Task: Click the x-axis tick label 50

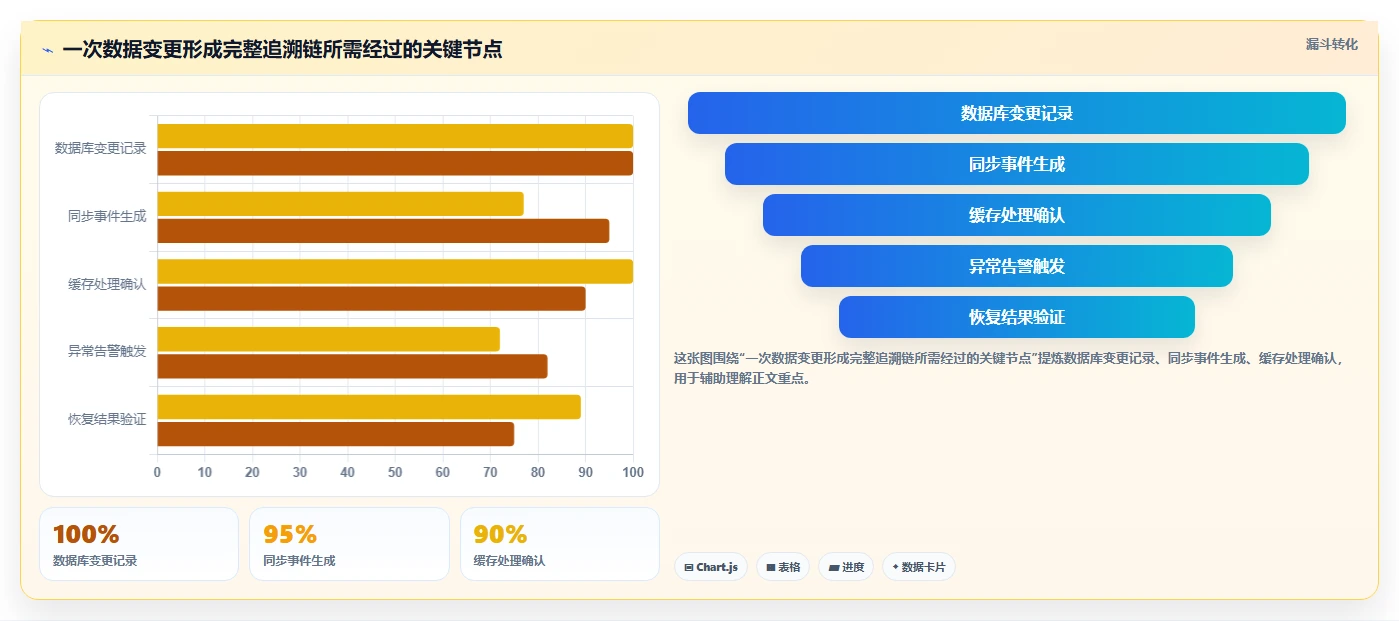Action: pos(395,472)
